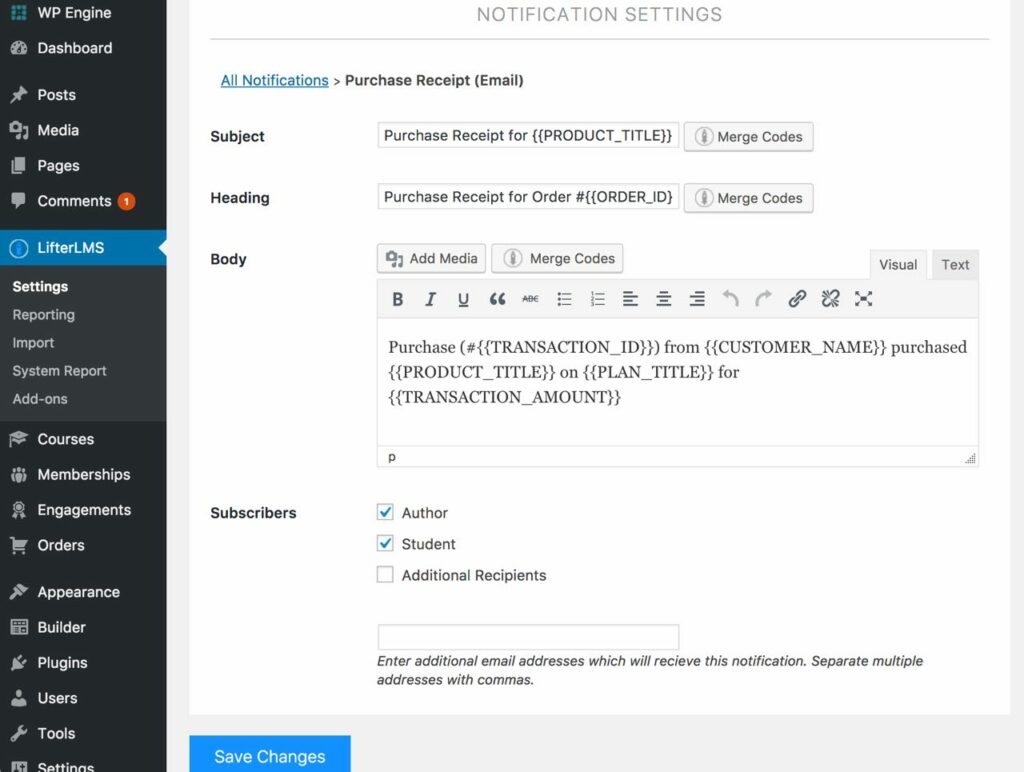Screen dimensions: 1024x772
Task: Apply strikethrough (ABC) formatting
Action: tap(530, 299)
